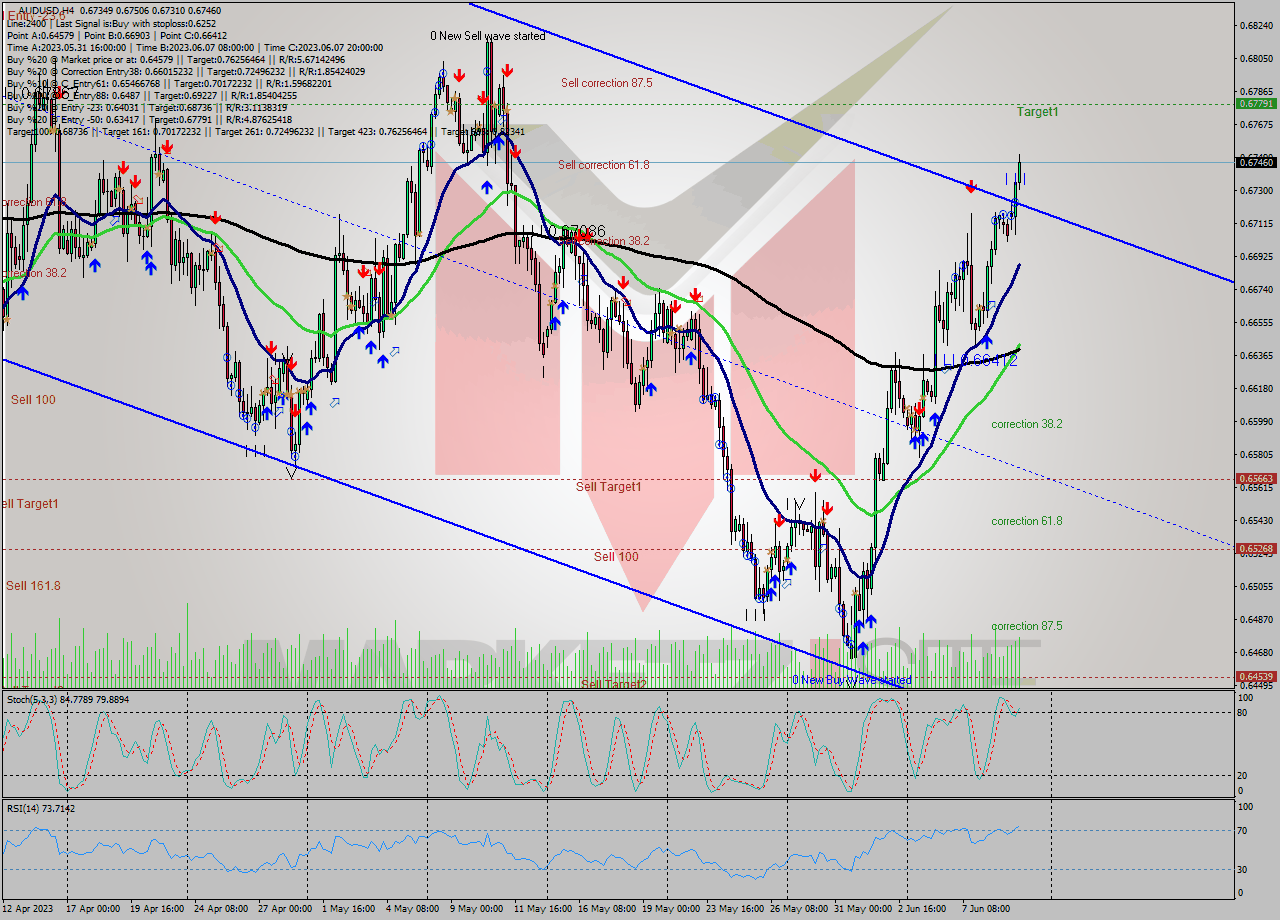Screen dimensions: 1280x920
Task: Click the '19 May 00:00' time label
Action: (x=670, y=908)
